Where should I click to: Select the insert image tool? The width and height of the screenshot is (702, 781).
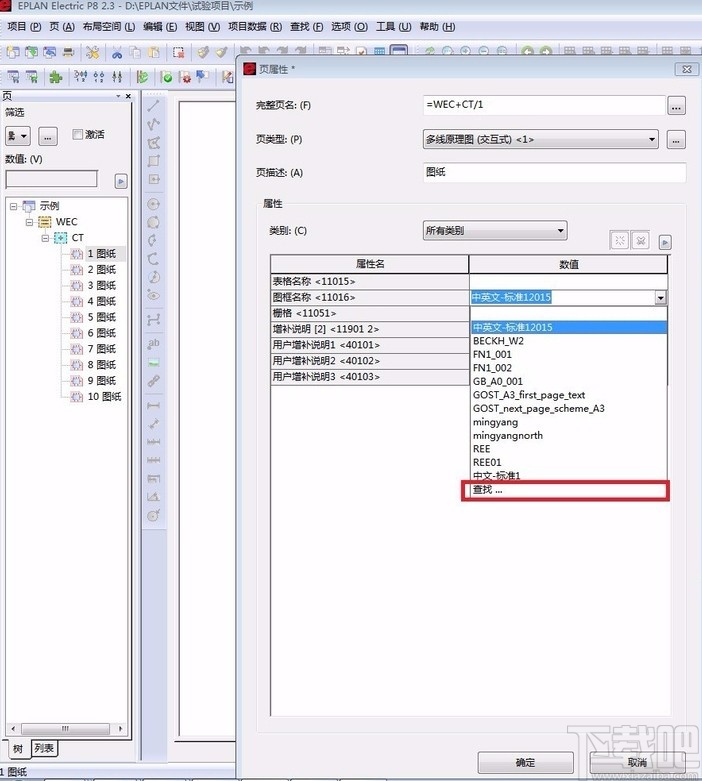[153, 363]
